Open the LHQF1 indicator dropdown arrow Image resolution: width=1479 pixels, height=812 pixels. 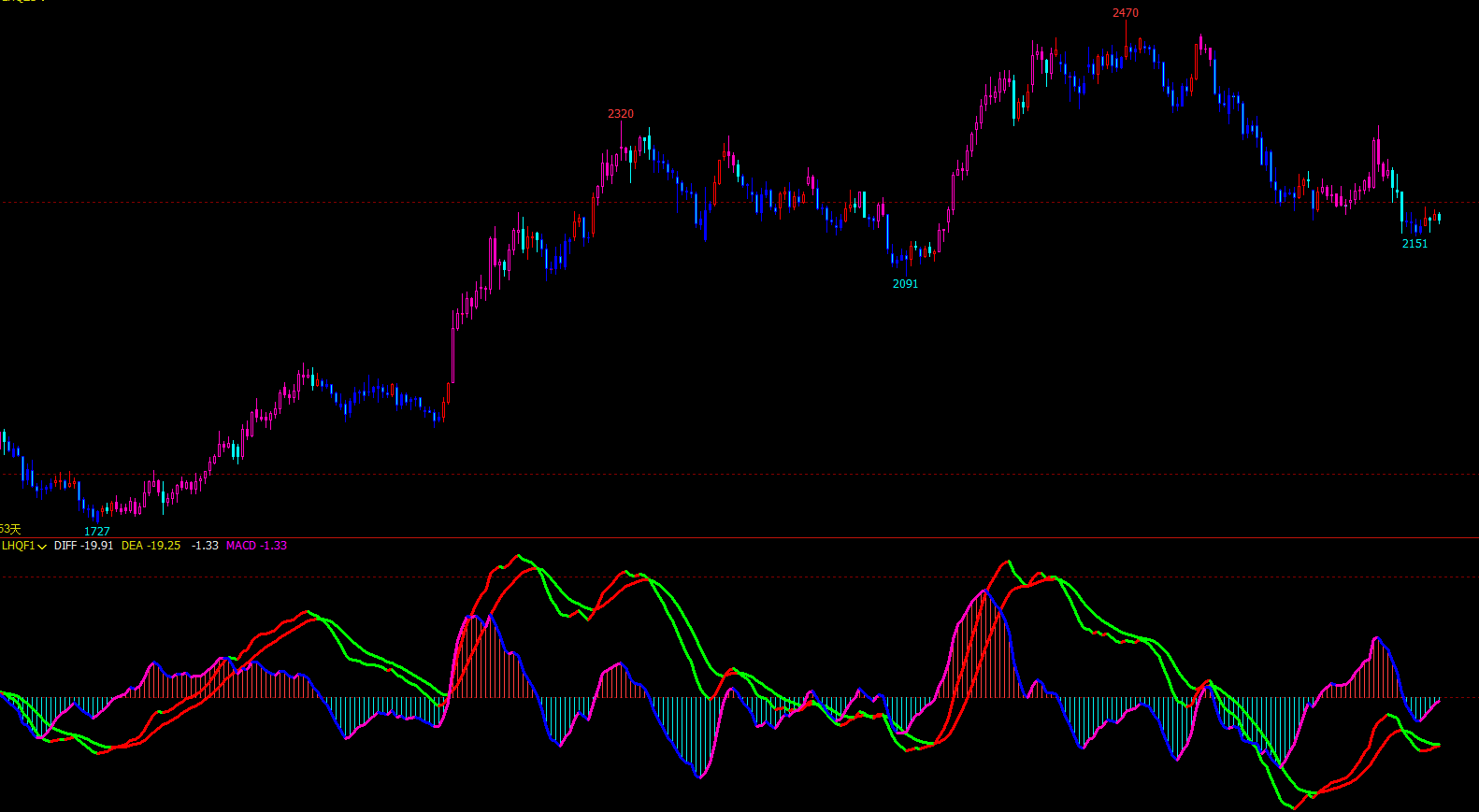tap(42, 547)
